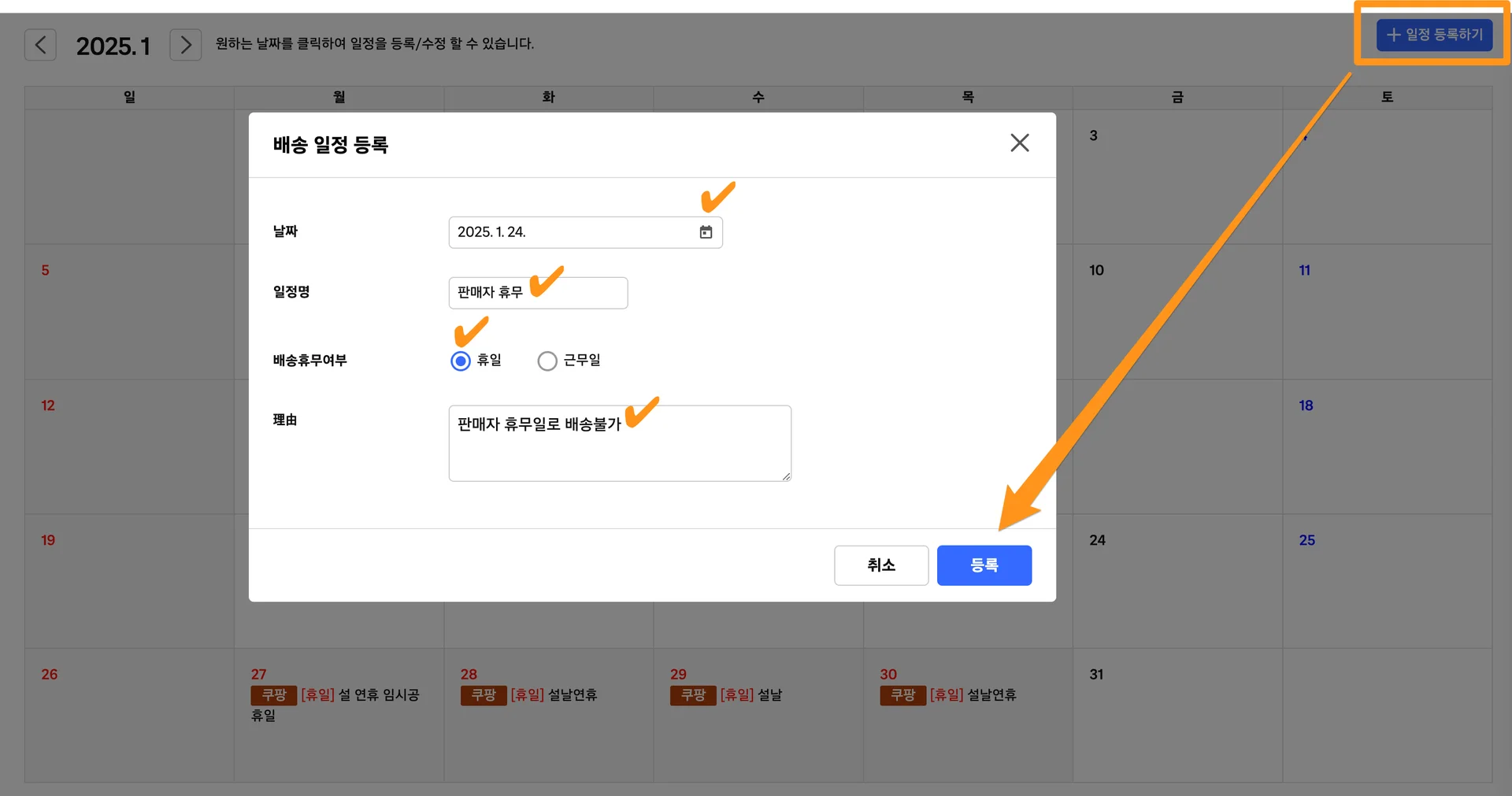Image resolution: width=1512 pixels, height=796 pixels.
Task: Expand the year 2025.1 navigation header
Action: (x=114, y=46)
